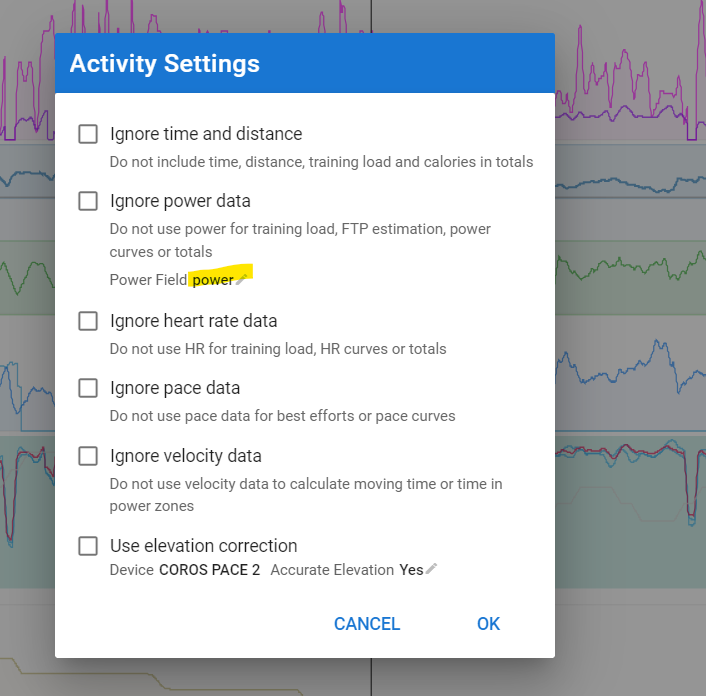This screenshot has width=706, height=696.
Task: Edit the Power Field pencil icon
Action: (241, 280)
